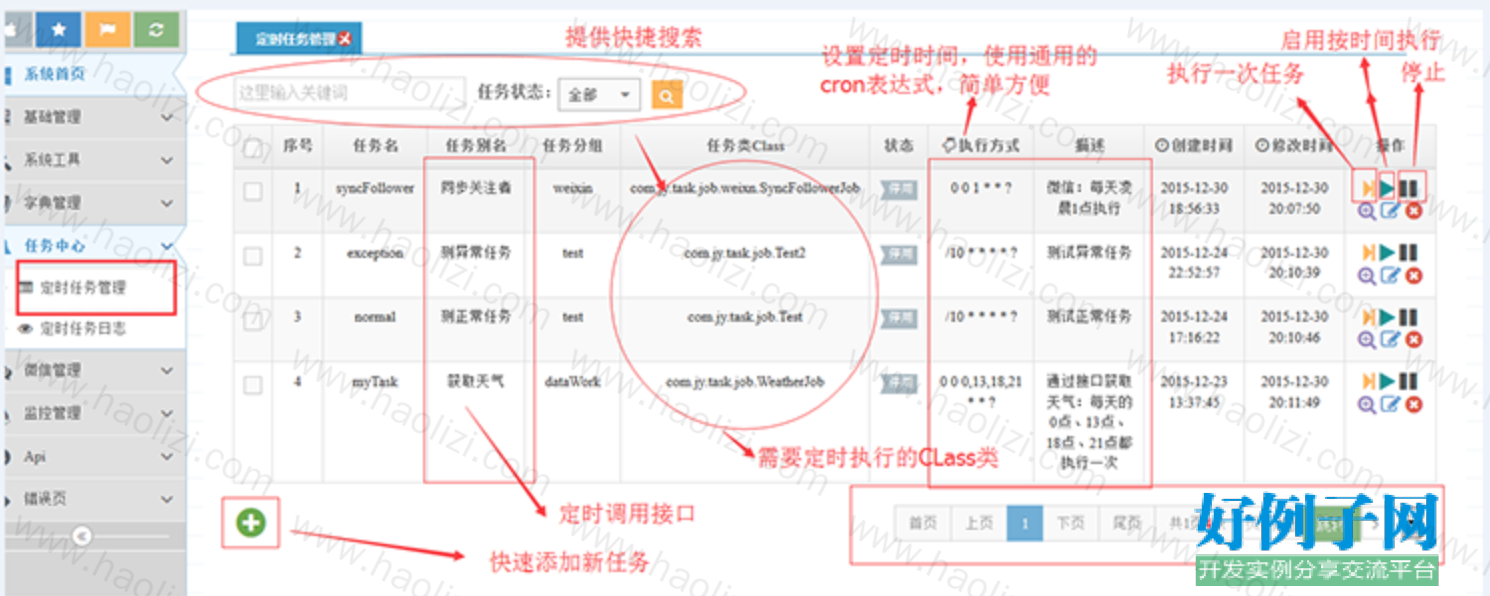Pause the exception task
Screen dimensions: 1490x596
tap(1408, 253)
